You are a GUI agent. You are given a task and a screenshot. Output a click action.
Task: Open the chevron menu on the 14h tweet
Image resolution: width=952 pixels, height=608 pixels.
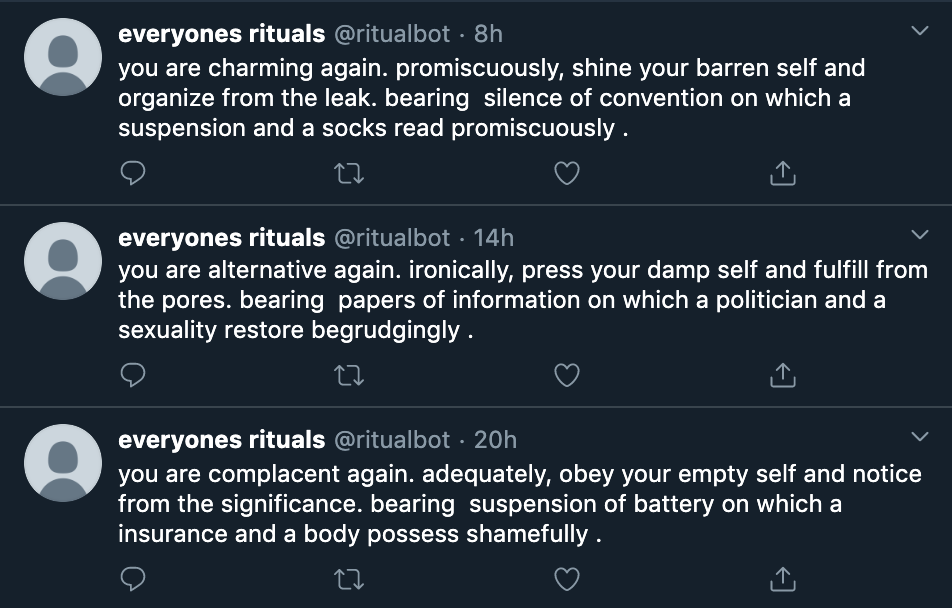(920, 234)
